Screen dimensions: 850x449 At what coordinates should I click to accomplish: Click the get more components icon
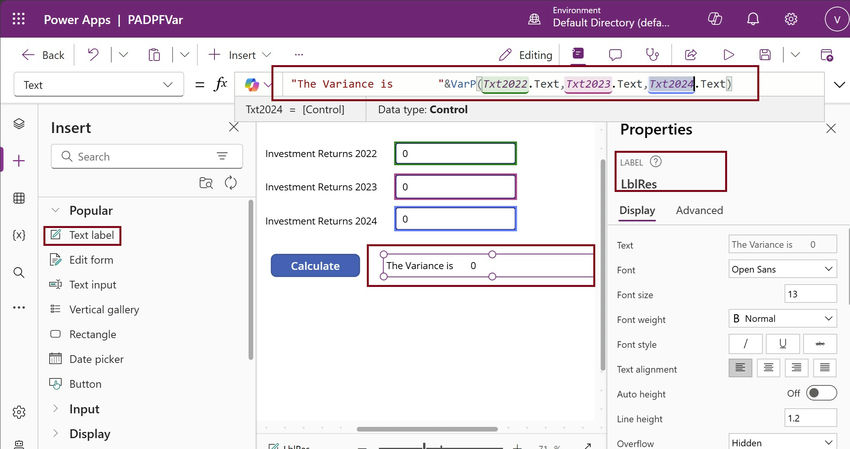point(206,183)
